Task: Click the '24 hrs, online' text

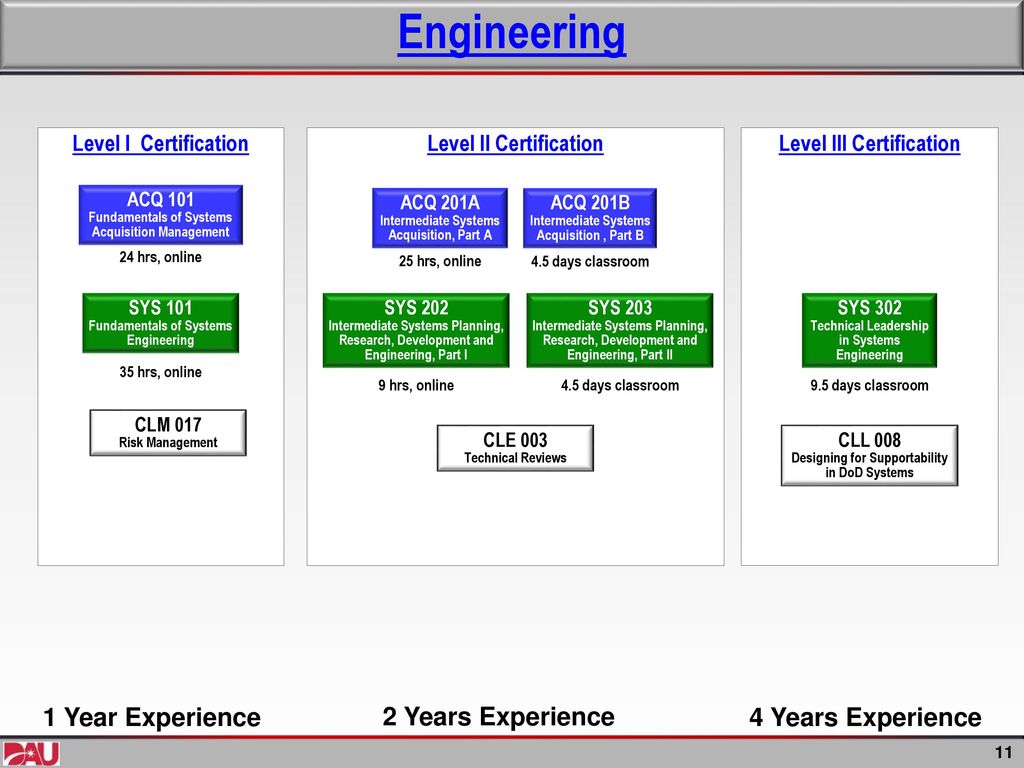Action: [x=160, y=257]
